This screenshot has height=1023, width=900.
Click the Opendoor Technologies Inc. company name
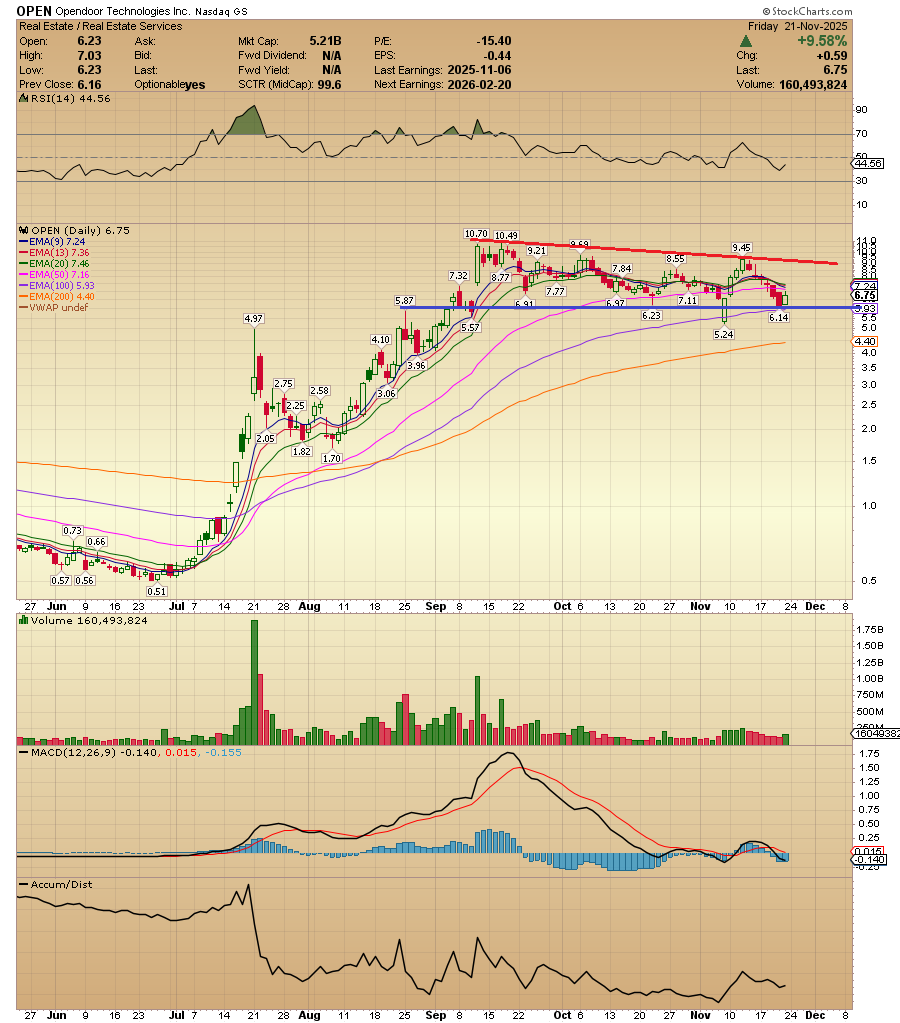pos(123,11)
